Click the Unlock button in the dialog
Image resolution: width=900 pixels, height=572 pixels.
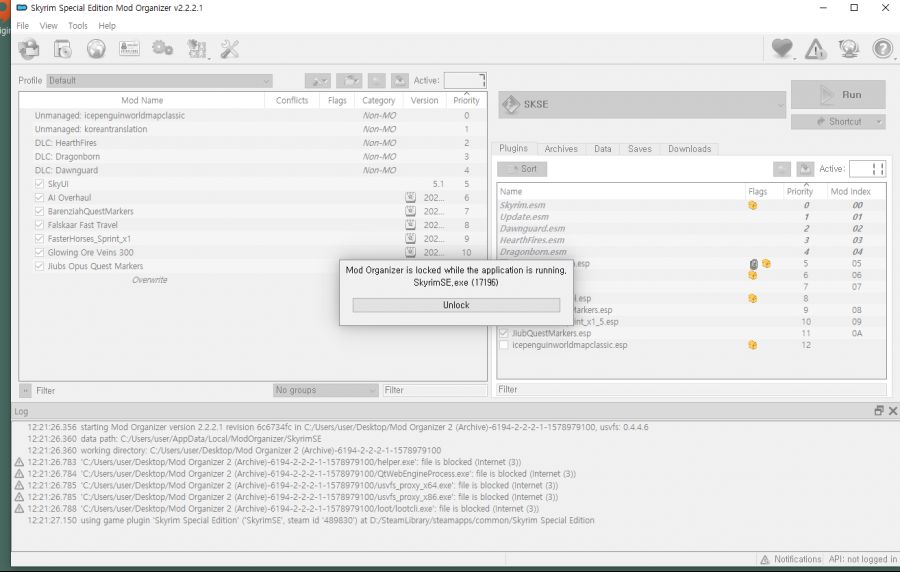pyautogui.click(x=455, y=305)
